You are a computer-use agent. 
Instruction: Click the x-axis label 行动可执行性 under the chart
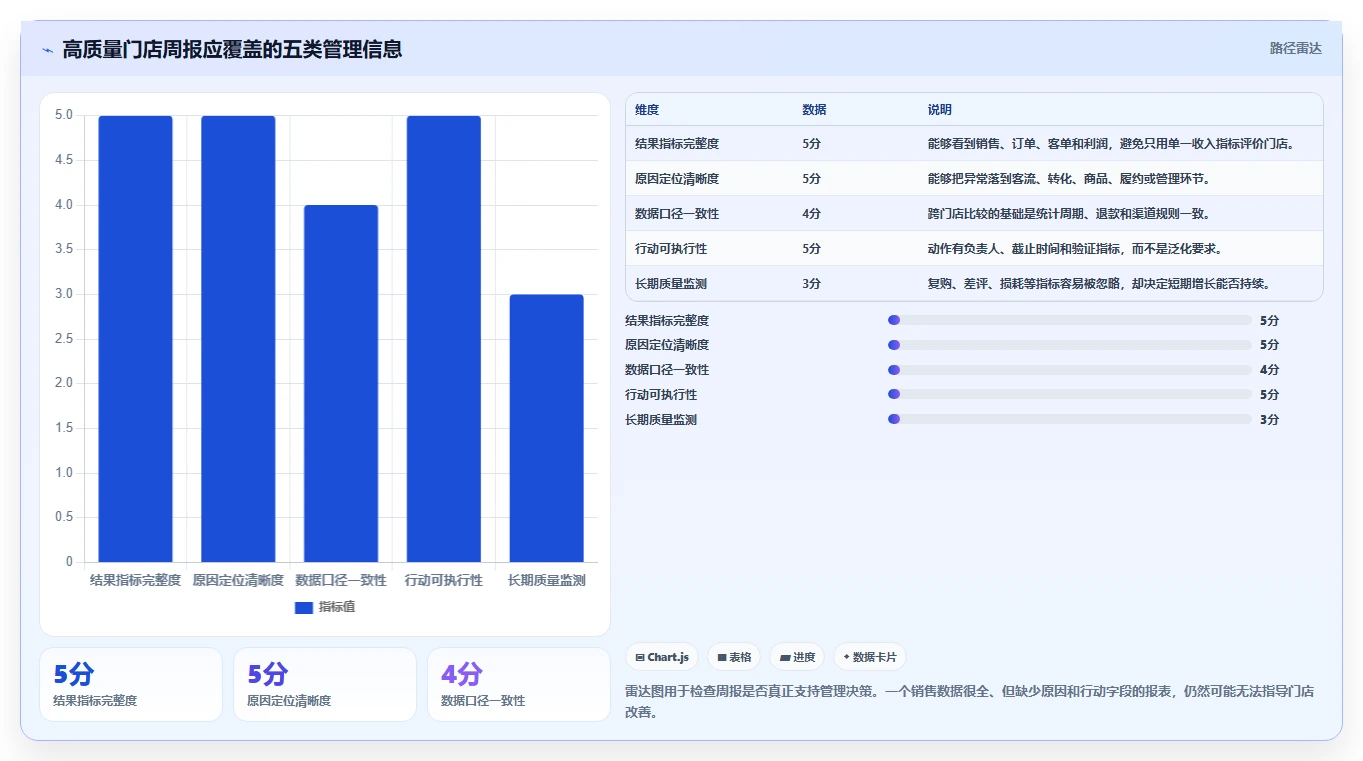pos(443,580)
